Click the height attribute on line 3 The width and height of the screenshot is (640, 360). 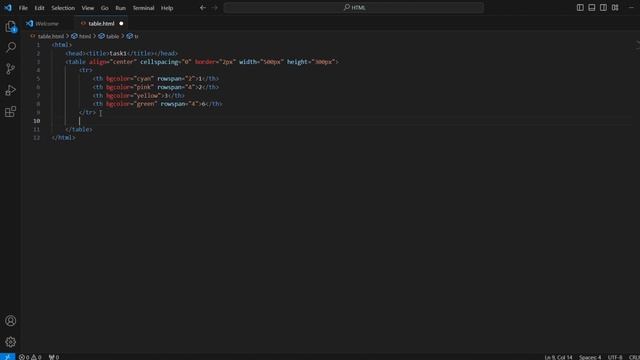coord(297,62)
